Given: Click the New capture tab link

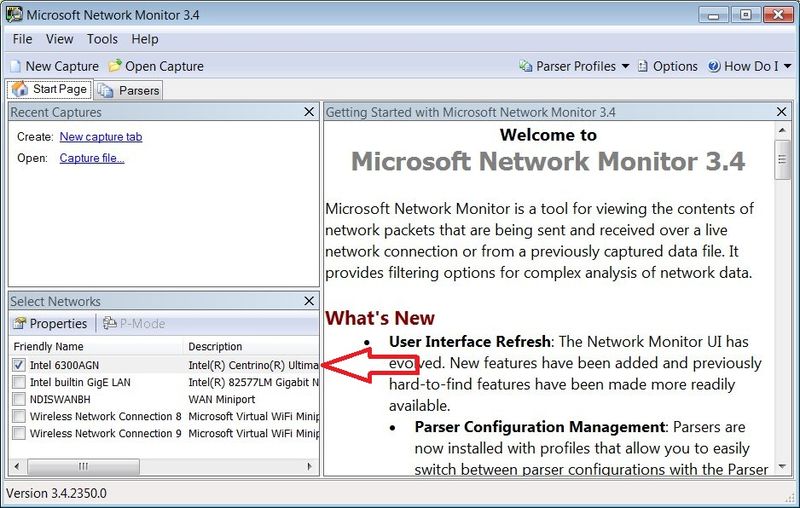Looking at the screenshot, I should [100, 137].
